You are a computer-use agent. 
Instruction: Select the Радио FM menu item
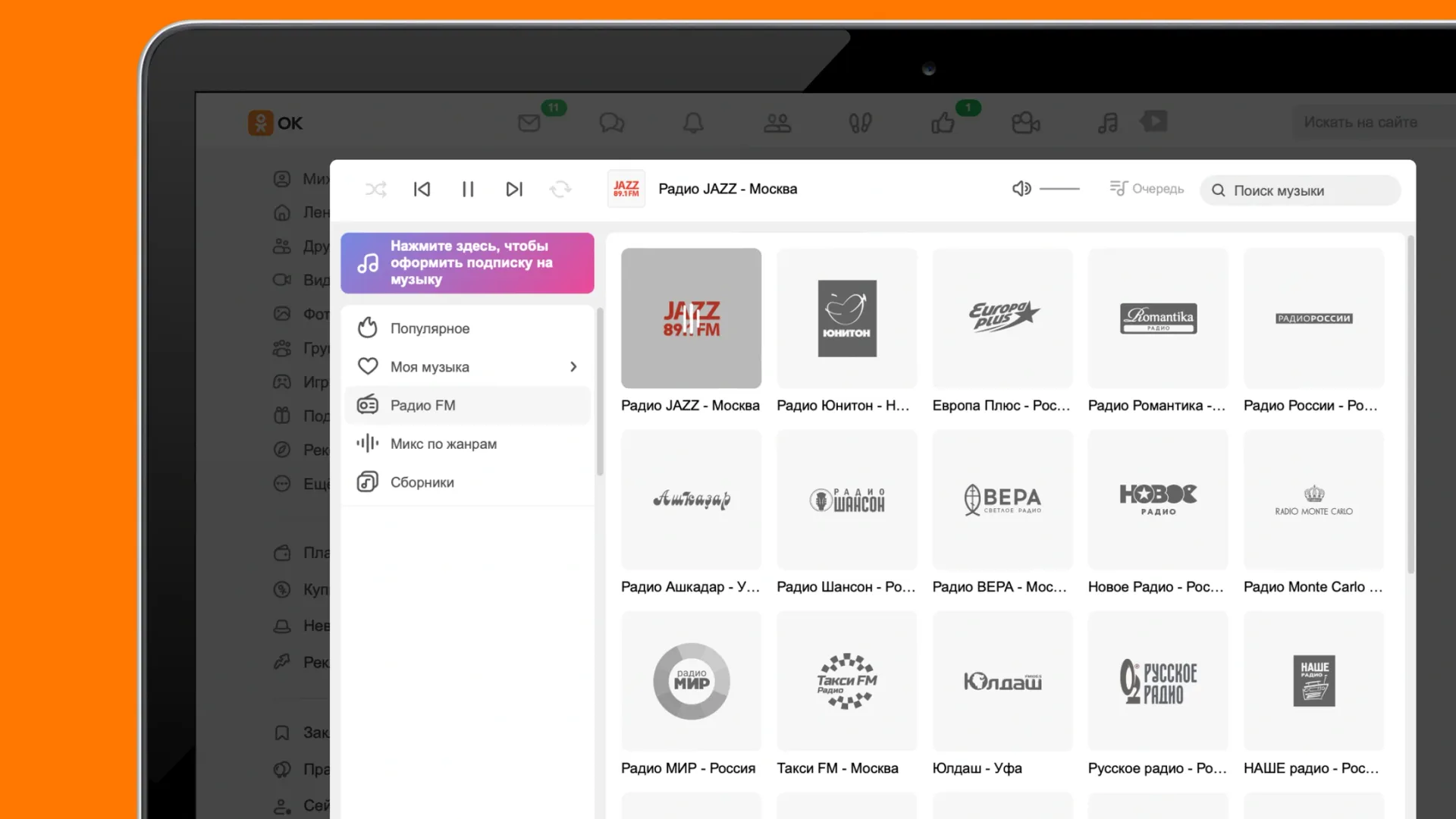[467, 405]
